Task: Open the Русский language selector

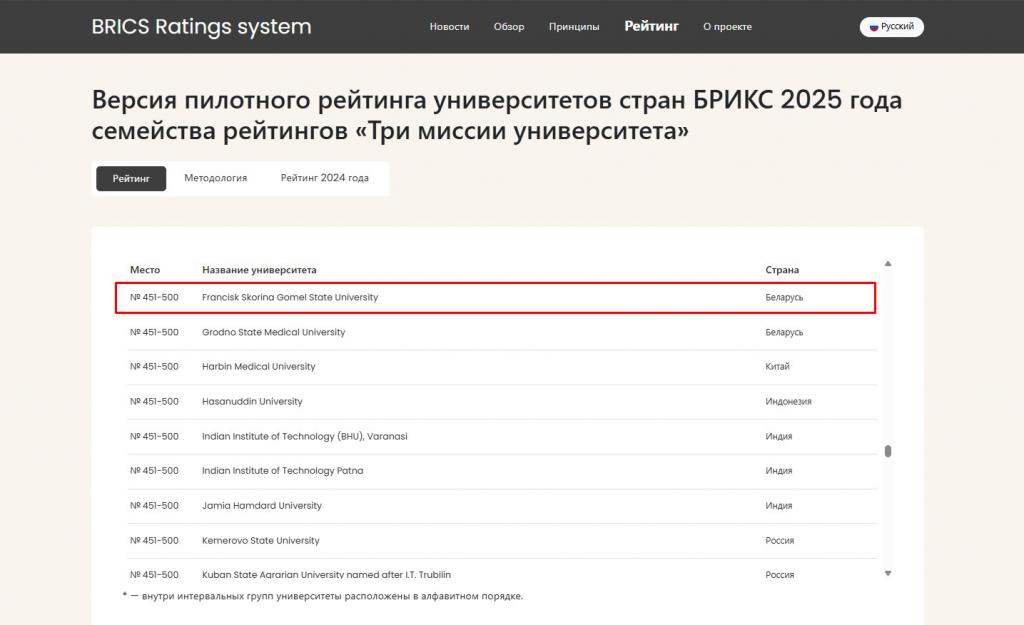Action: (892, 27)
